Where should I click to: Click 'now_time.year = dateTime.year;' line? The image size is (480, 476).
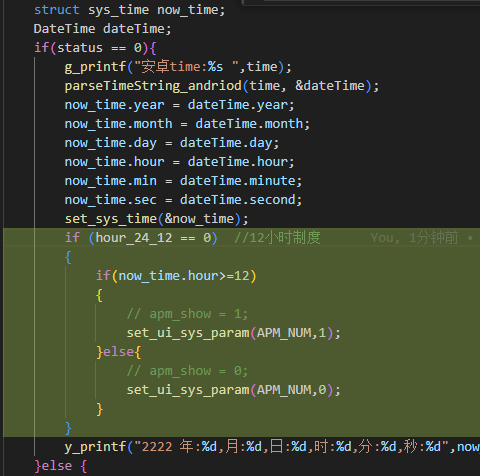[x=180, y=105]
